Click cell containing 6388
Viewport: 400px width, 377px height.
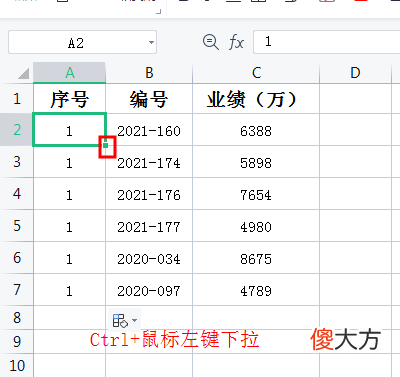(x=256, y=130)
